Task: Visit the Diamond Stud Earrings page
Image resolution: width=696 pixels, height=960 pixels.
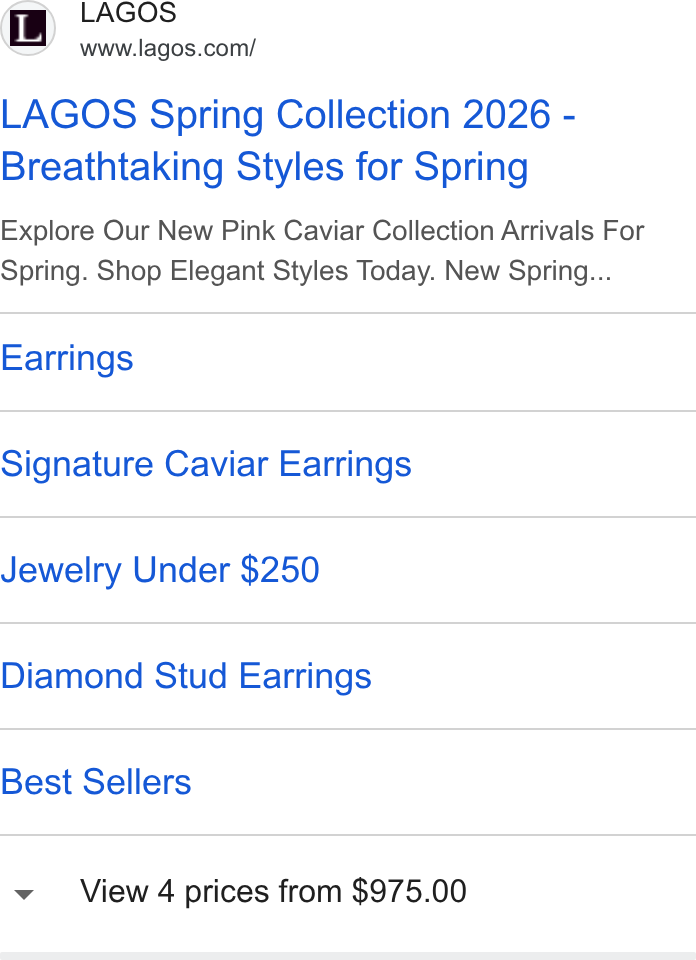Action: pyautogui.click(x=186, y=676)
